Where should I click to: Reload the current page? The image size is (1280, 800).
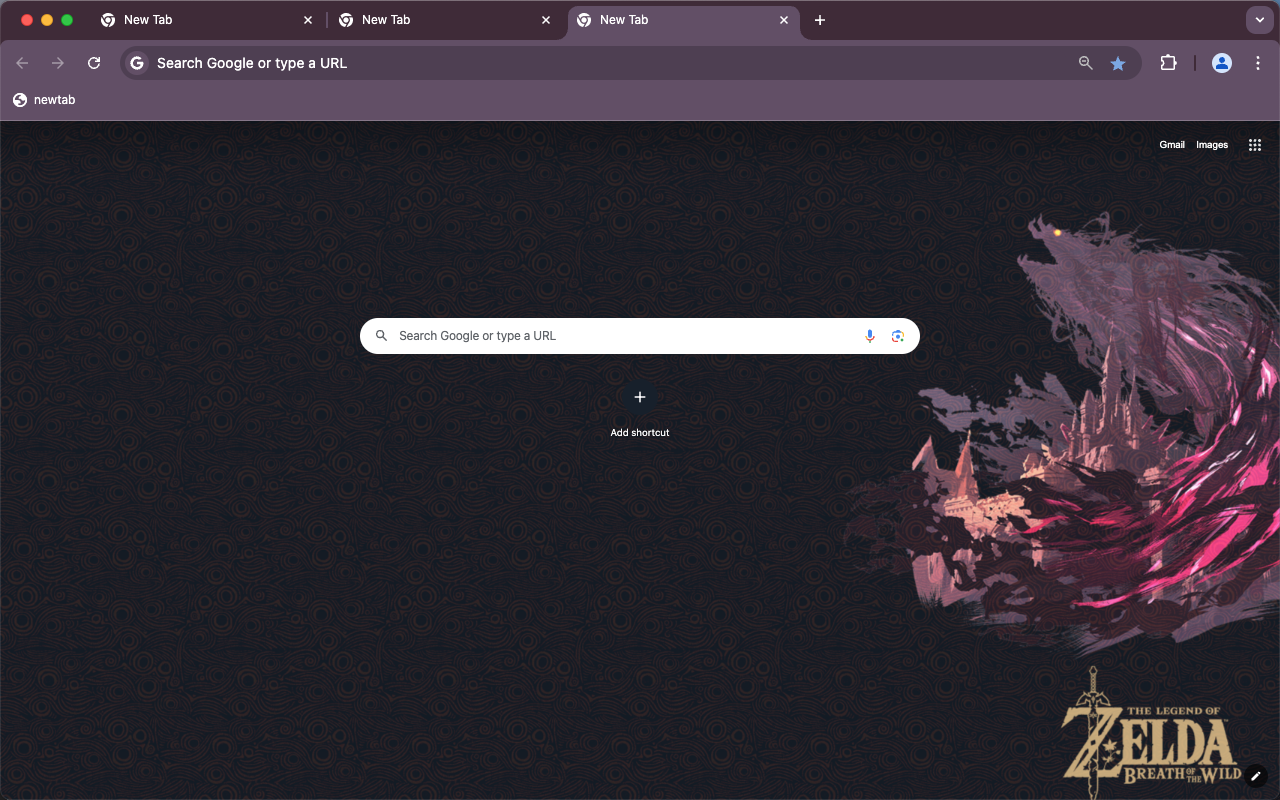click(94, 63)
